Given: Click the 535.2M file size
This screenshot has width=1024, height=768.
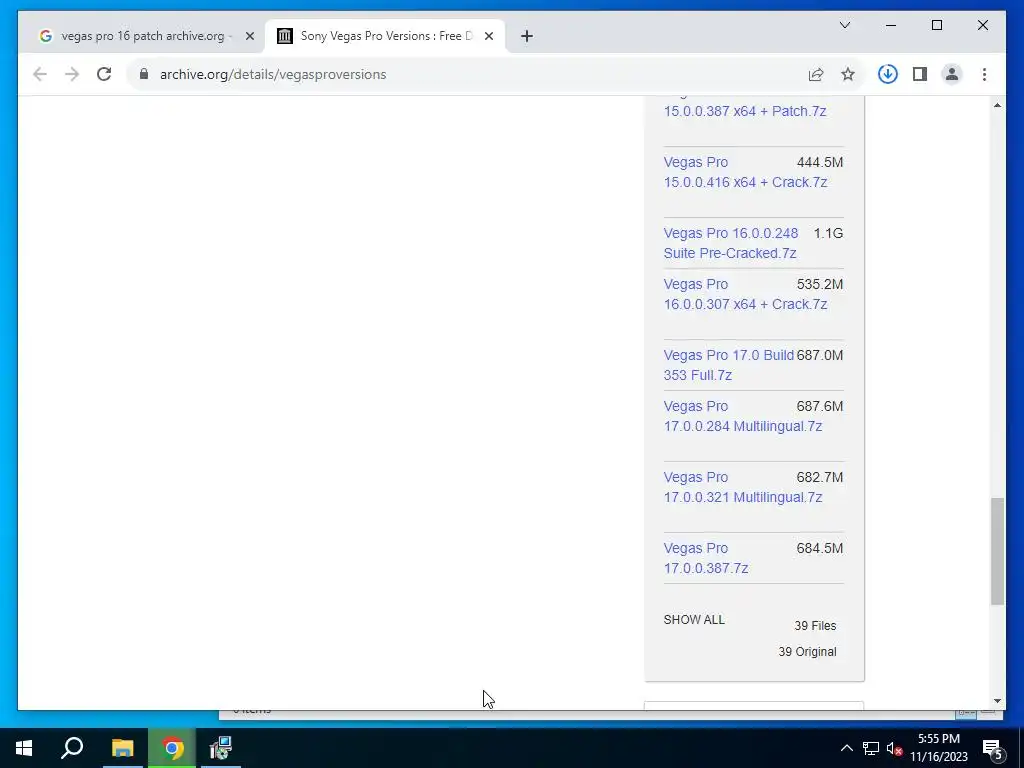Looking at the screenshot, I should pyautogui.click(x=820, y=284).
